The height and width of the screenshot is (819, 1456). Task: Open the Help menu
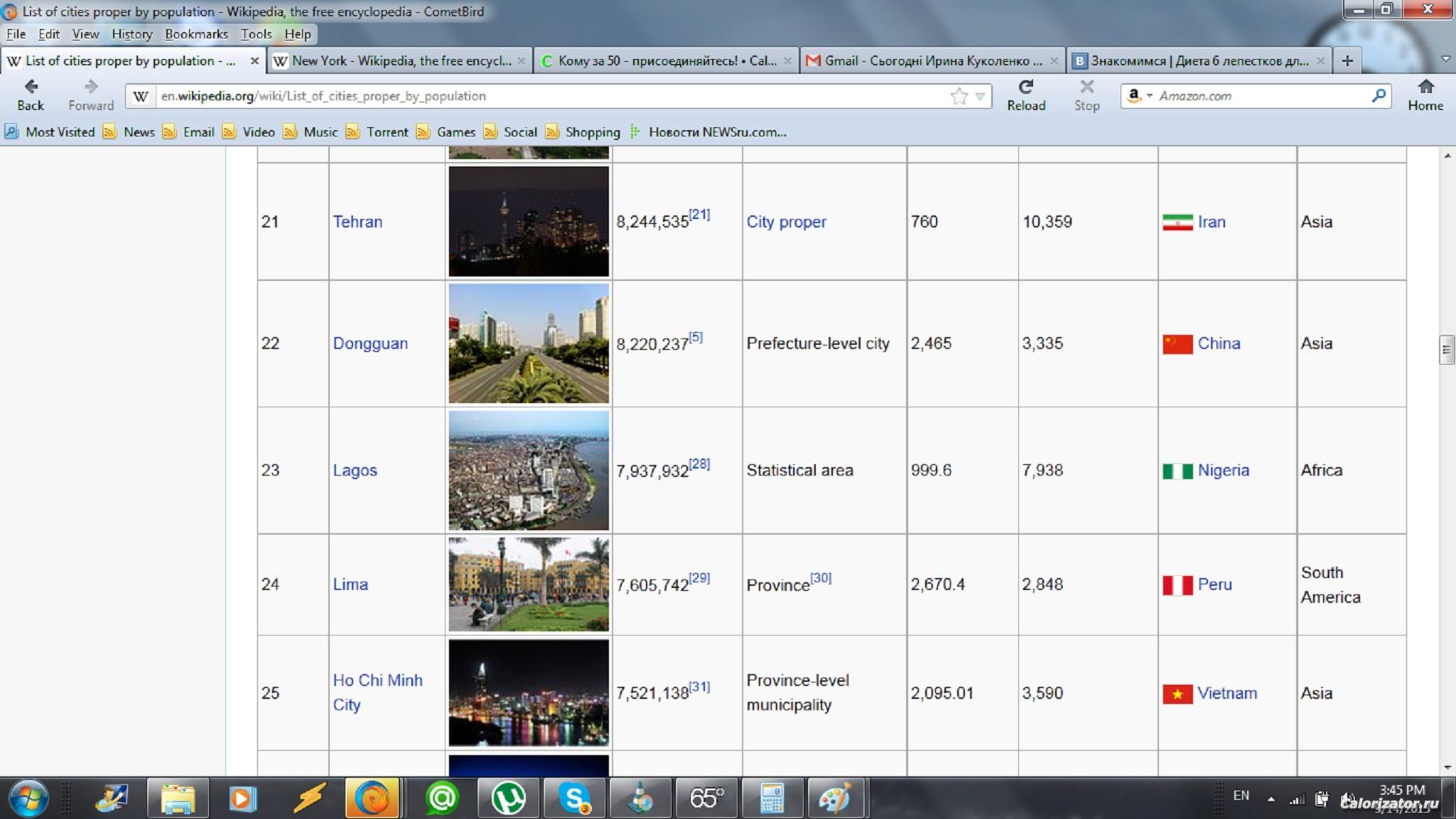(297, 33)
